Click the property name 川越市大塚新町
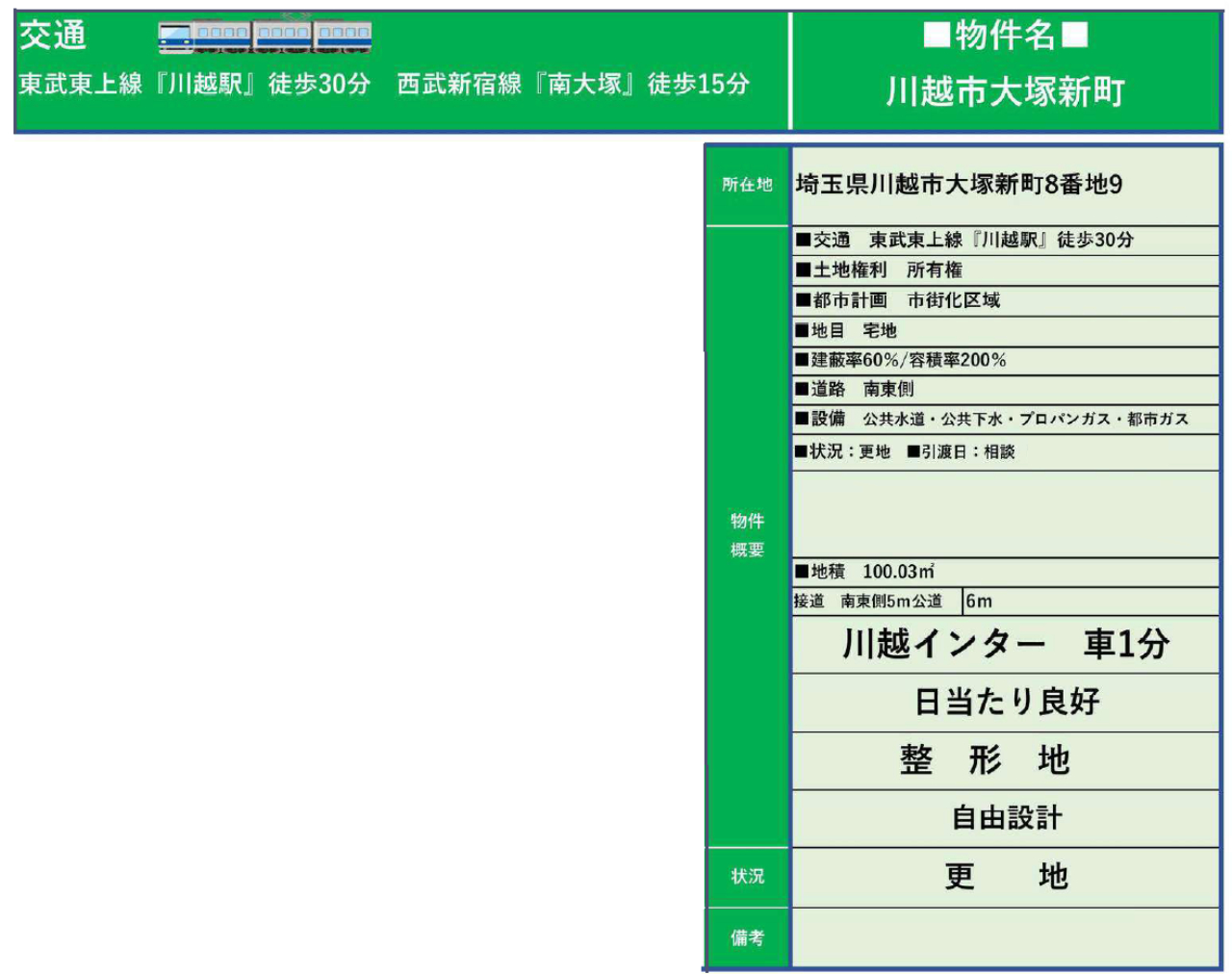Image resolution: width=1232 pixels, height=974 pixels. [1005, 92]
